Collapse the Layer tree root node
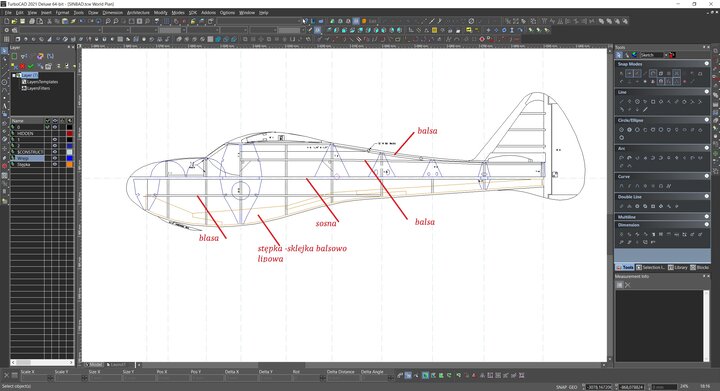Screen dimensions: 720x391 14,75
